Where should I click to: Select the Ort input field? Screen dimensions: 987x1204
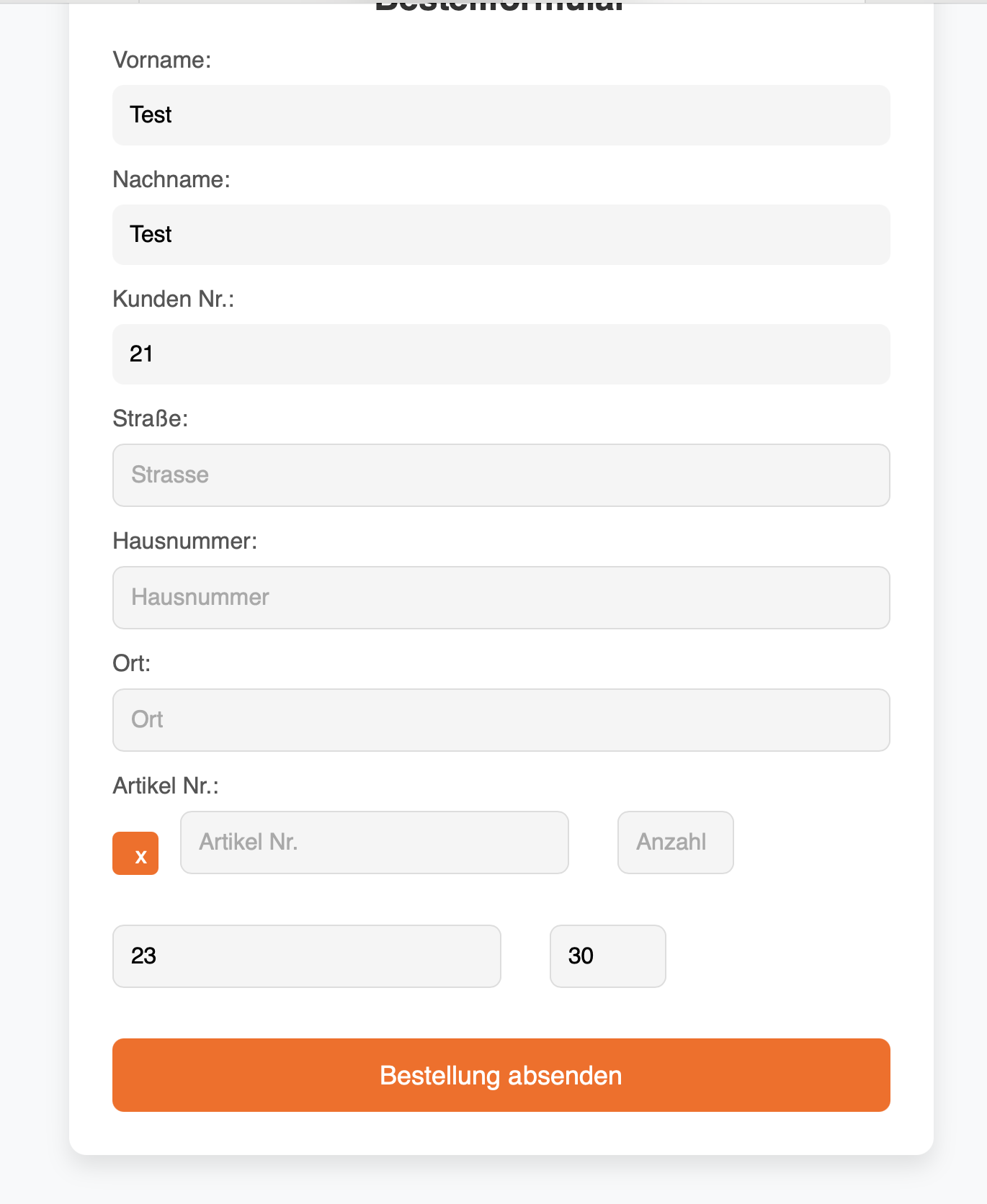pos(501,720)
